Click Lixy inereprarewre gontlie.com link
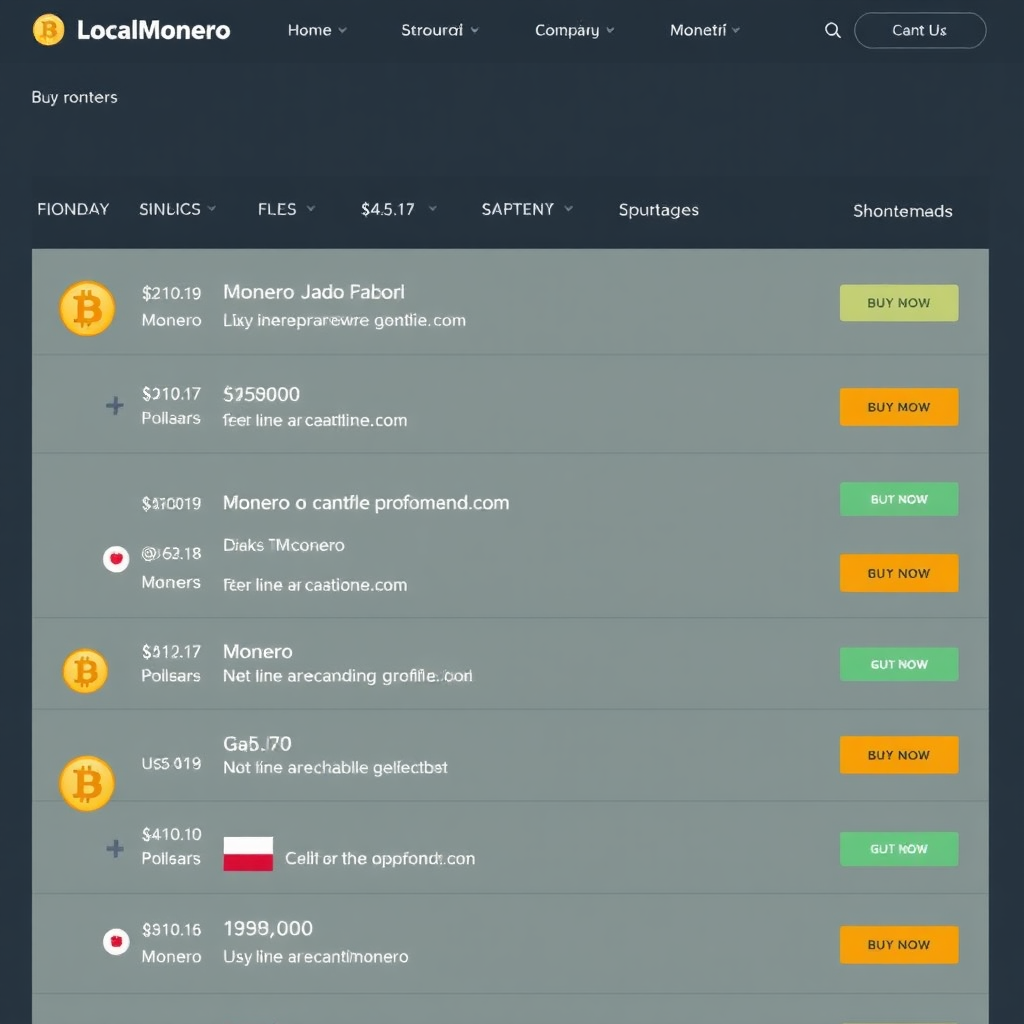 pos(344,321)
